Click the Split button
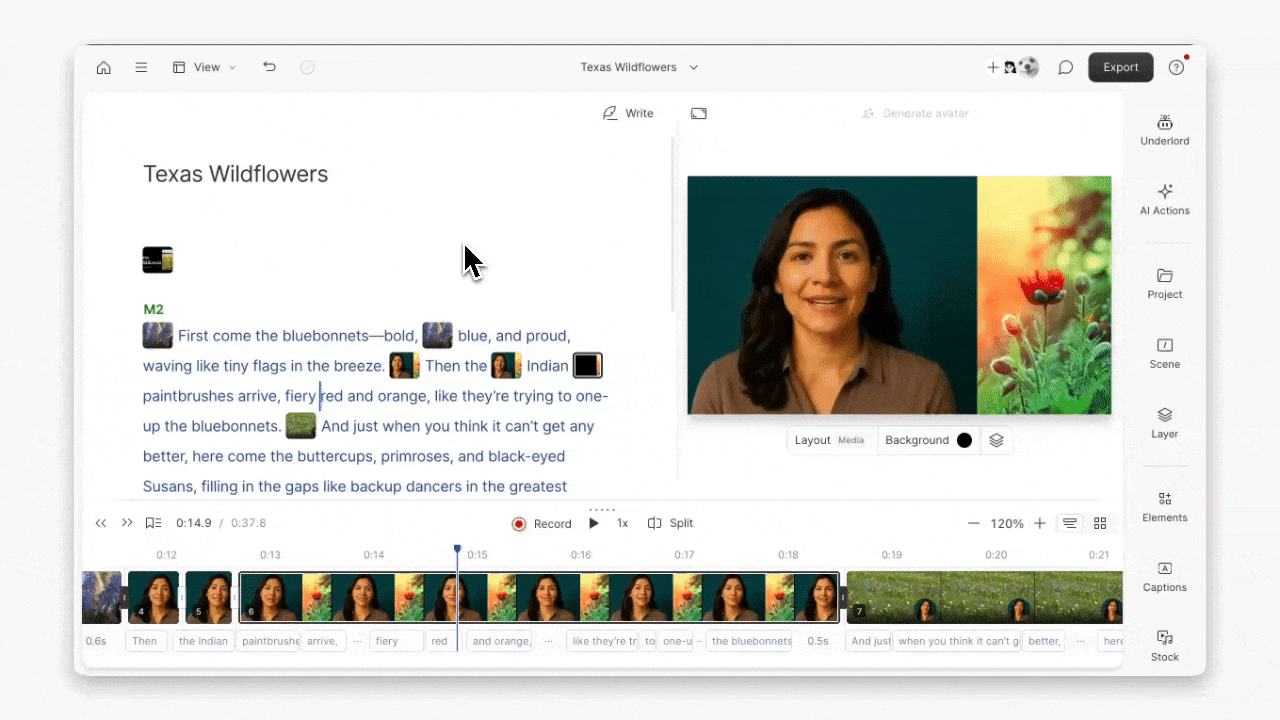Screen dimensions: 1280x720 [x=670, y=523]
